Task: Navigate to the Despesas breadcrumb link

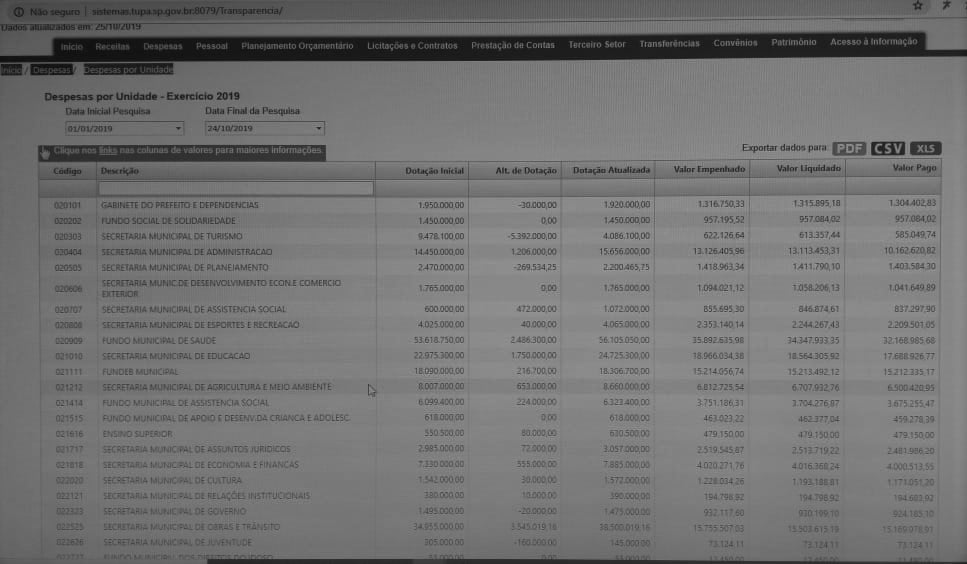Action: point(51,70)
